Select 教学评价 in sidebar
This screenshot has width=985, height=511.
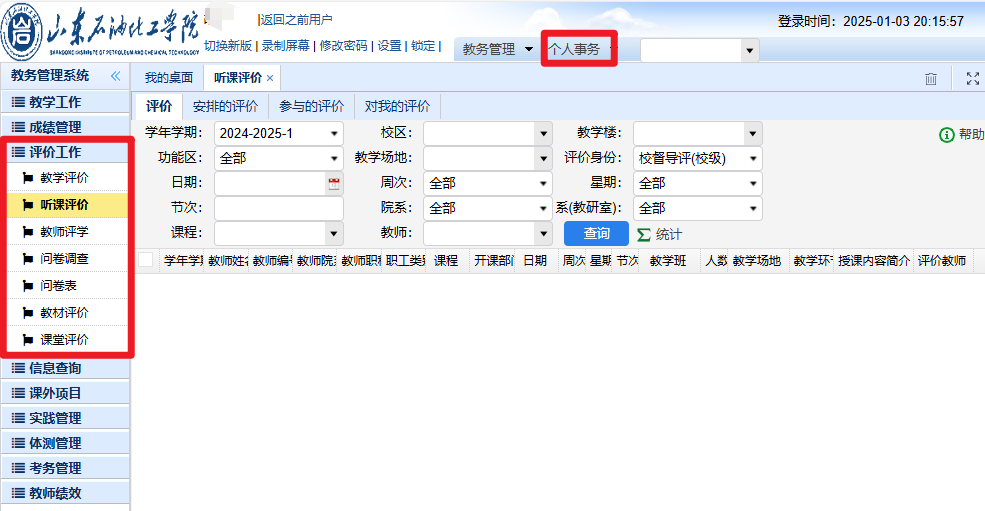(64, 178)
